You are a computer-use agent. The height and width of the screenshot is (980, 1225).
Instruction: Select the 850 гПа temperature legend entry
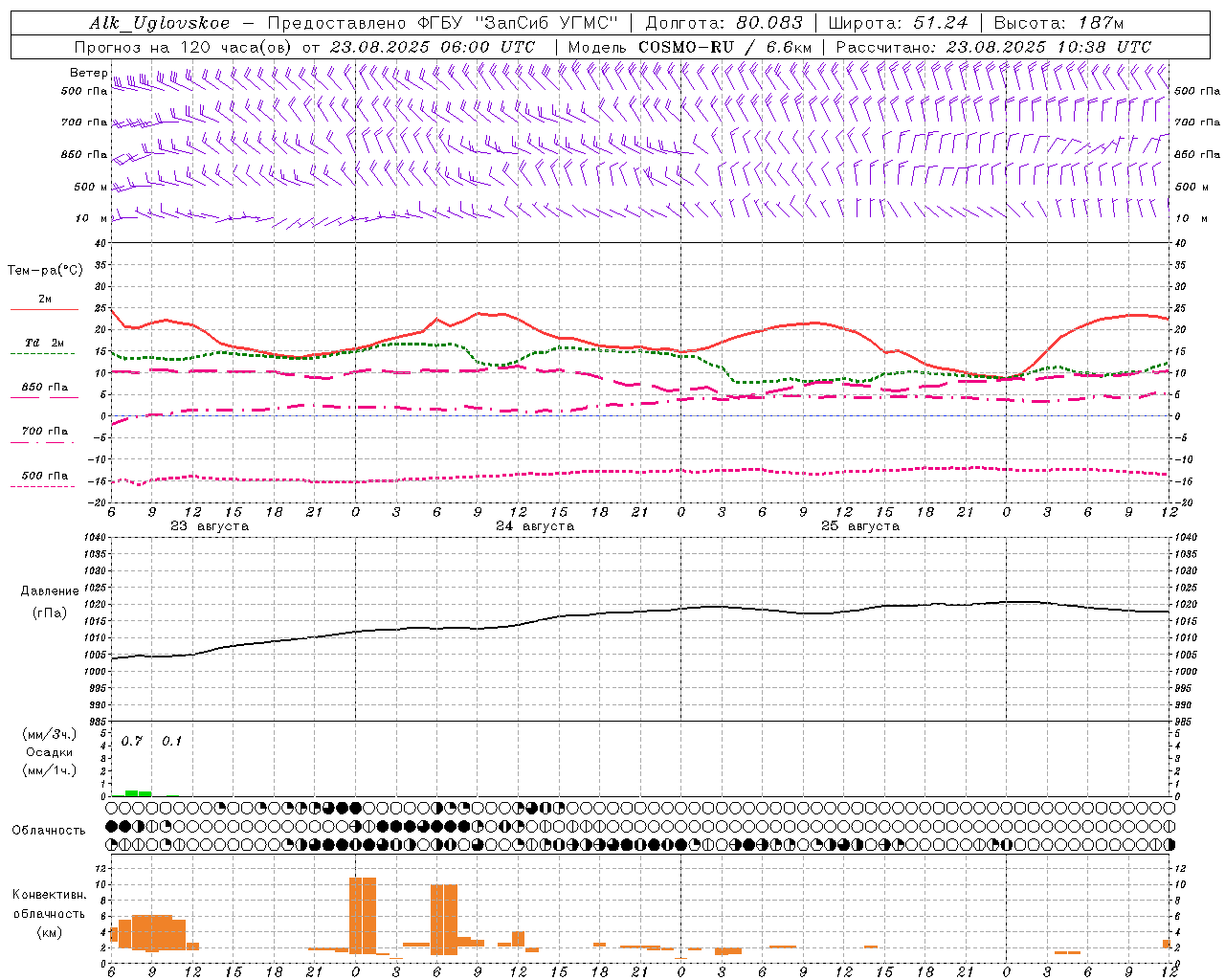point(44,388)
